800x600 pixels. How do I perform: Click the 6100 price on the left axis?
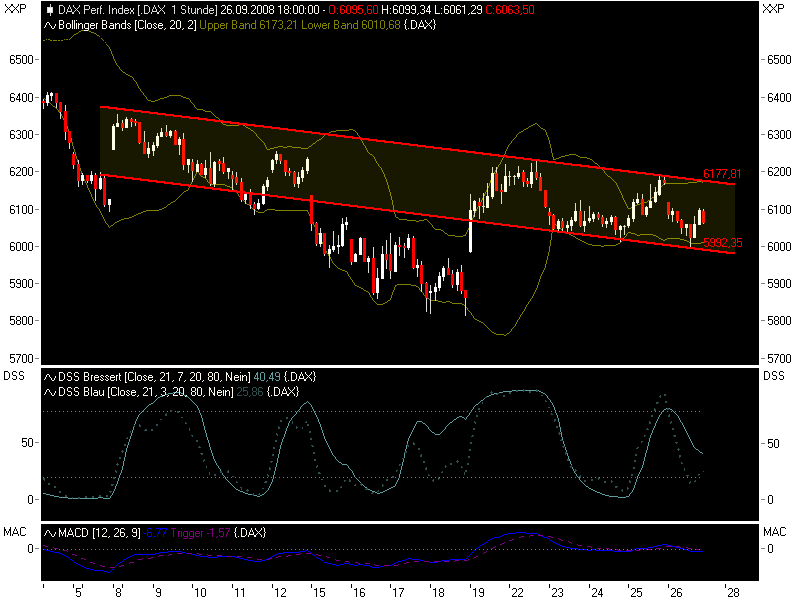coord(21,210)
